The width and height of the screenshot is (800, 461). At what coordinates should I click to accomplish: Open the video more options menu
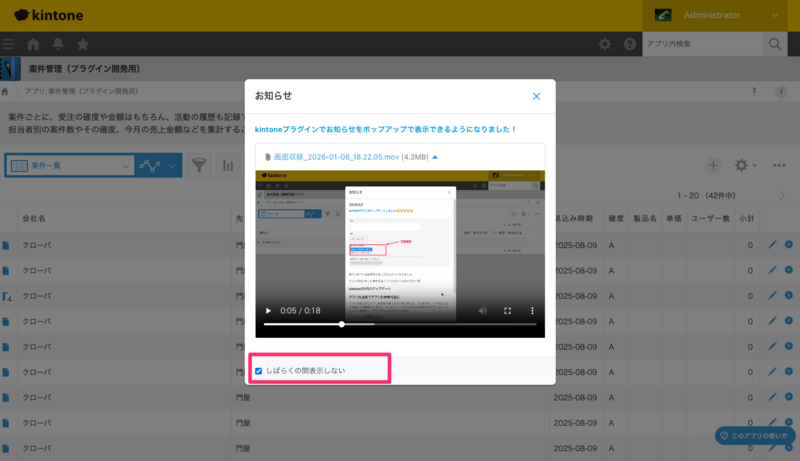click(532, 311)
